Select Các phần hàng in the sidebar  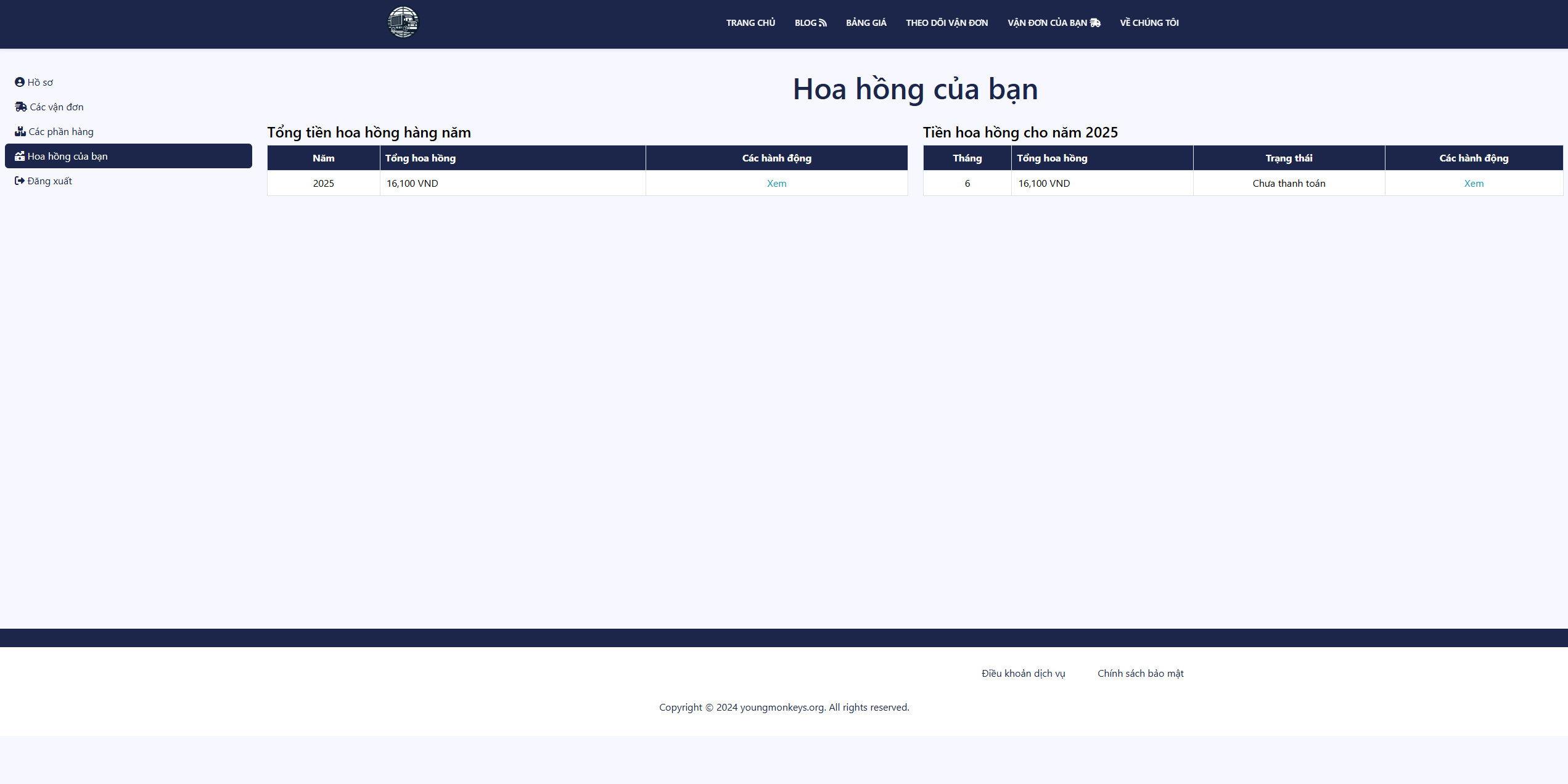(128, 131)
